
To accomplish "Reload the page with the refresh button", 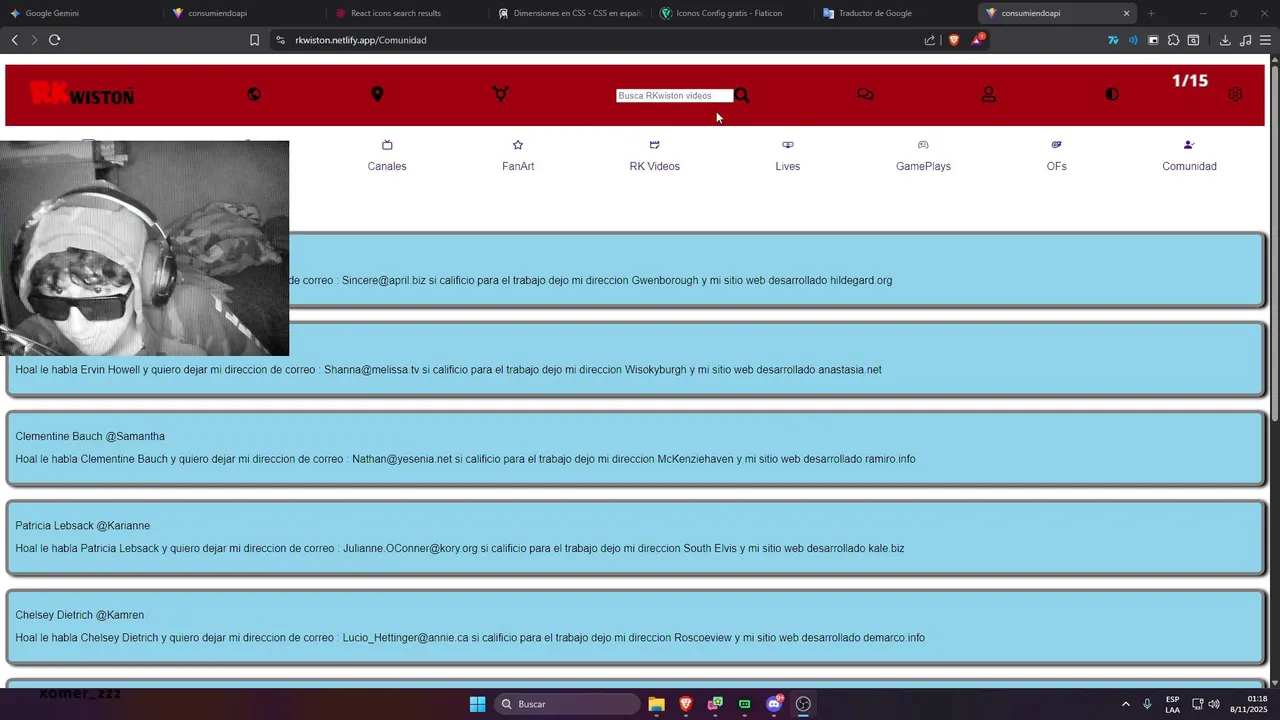I will click(54, 40).
